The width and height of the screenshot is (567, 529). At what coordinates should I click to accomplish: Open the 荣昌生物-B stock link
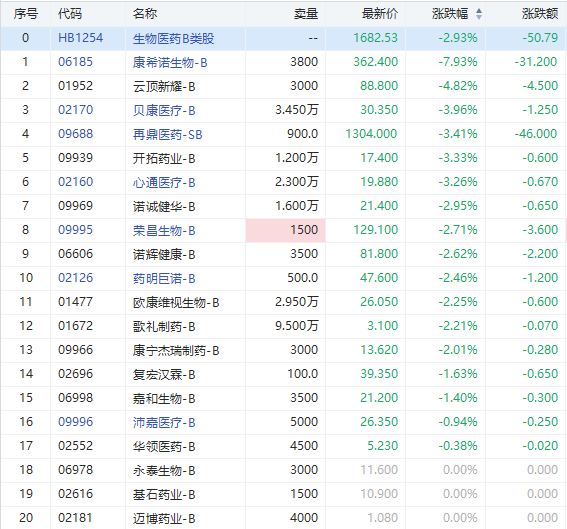tap(164, 230)
